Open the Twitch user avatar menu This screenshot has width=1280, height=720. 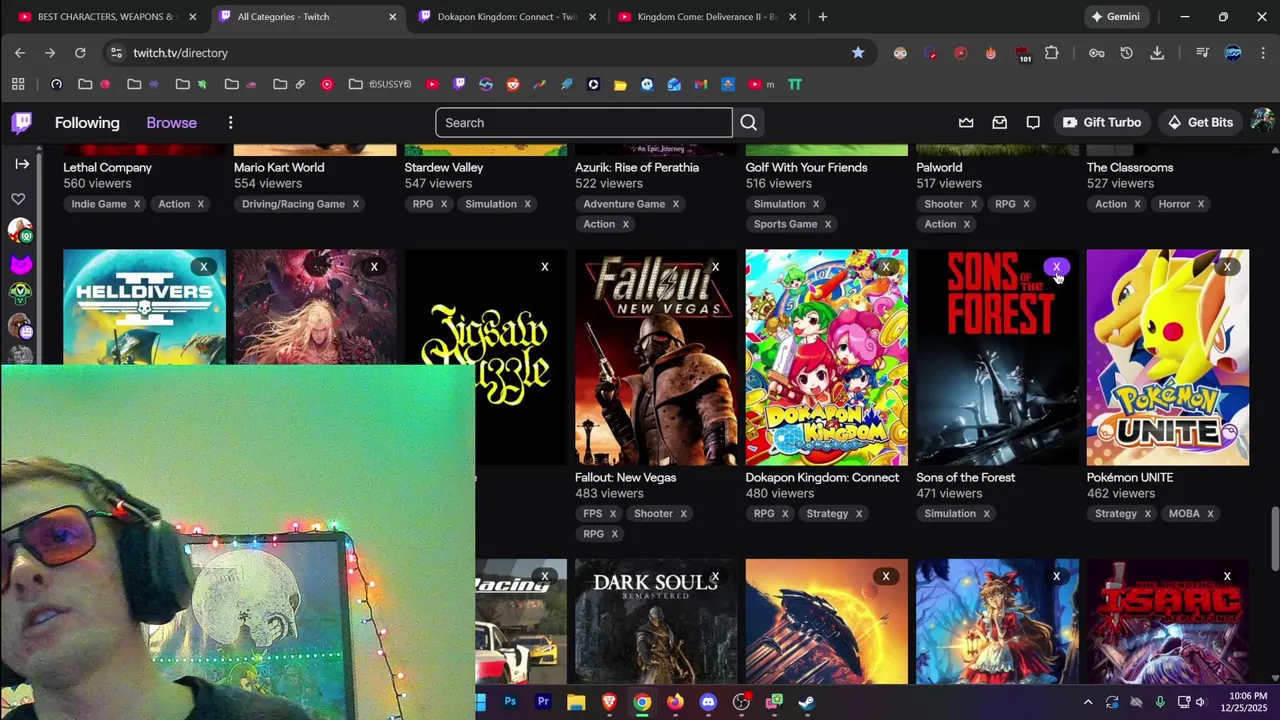point(1262,121)
